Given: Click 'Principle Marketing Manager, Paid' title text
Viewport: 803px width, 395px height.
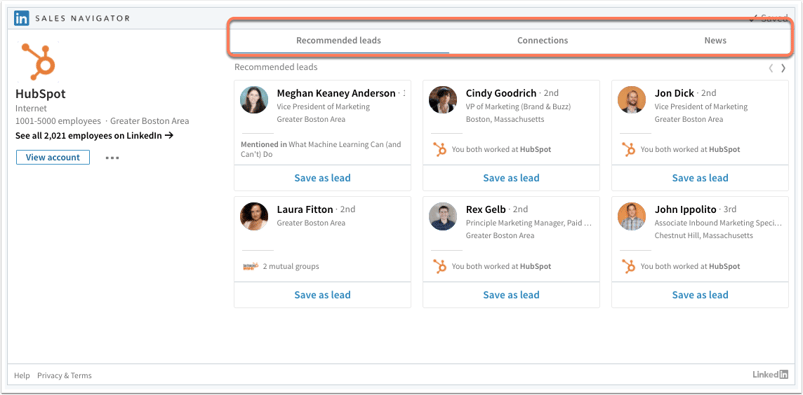Looking at the screenshot, I should point(529,223).
